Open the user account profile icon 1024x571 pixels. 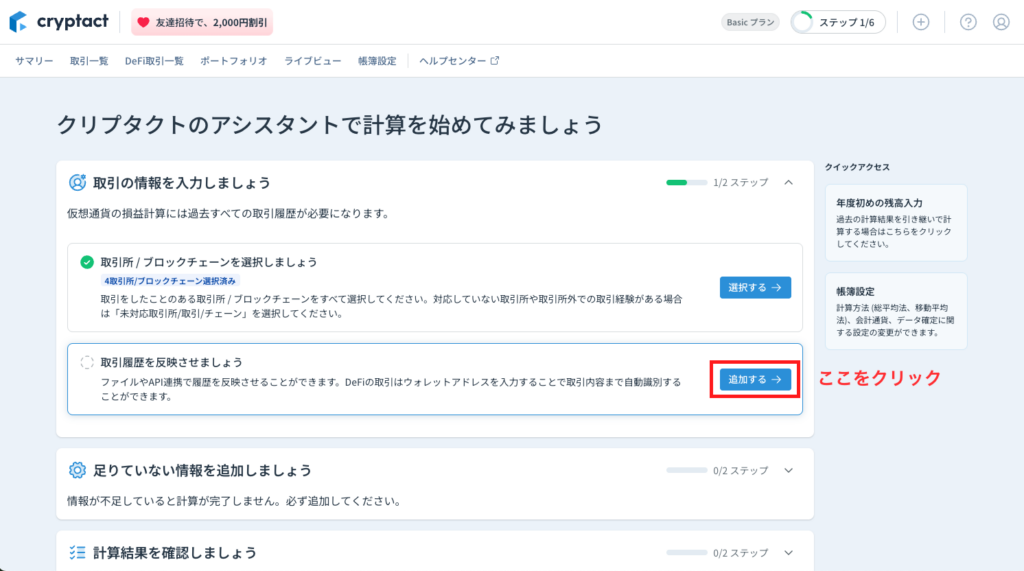coord(1001,22)
